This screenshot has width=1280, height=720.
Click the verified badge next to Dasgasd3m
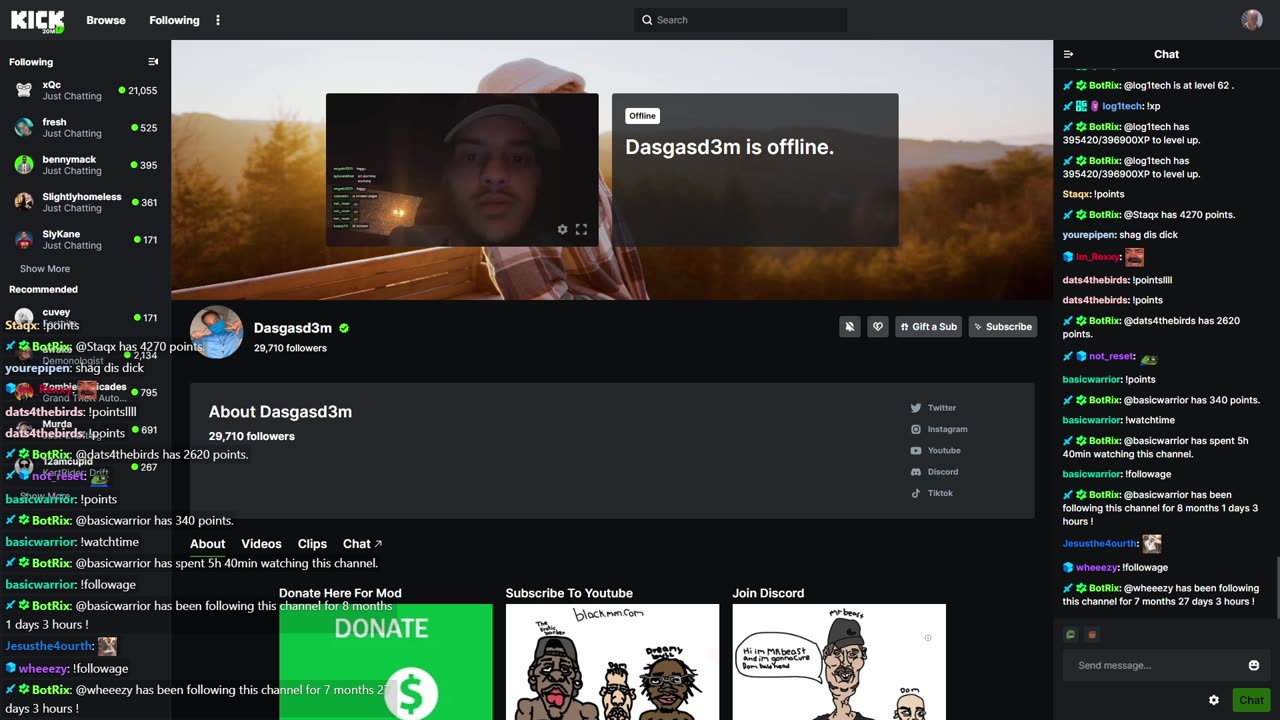344,328
